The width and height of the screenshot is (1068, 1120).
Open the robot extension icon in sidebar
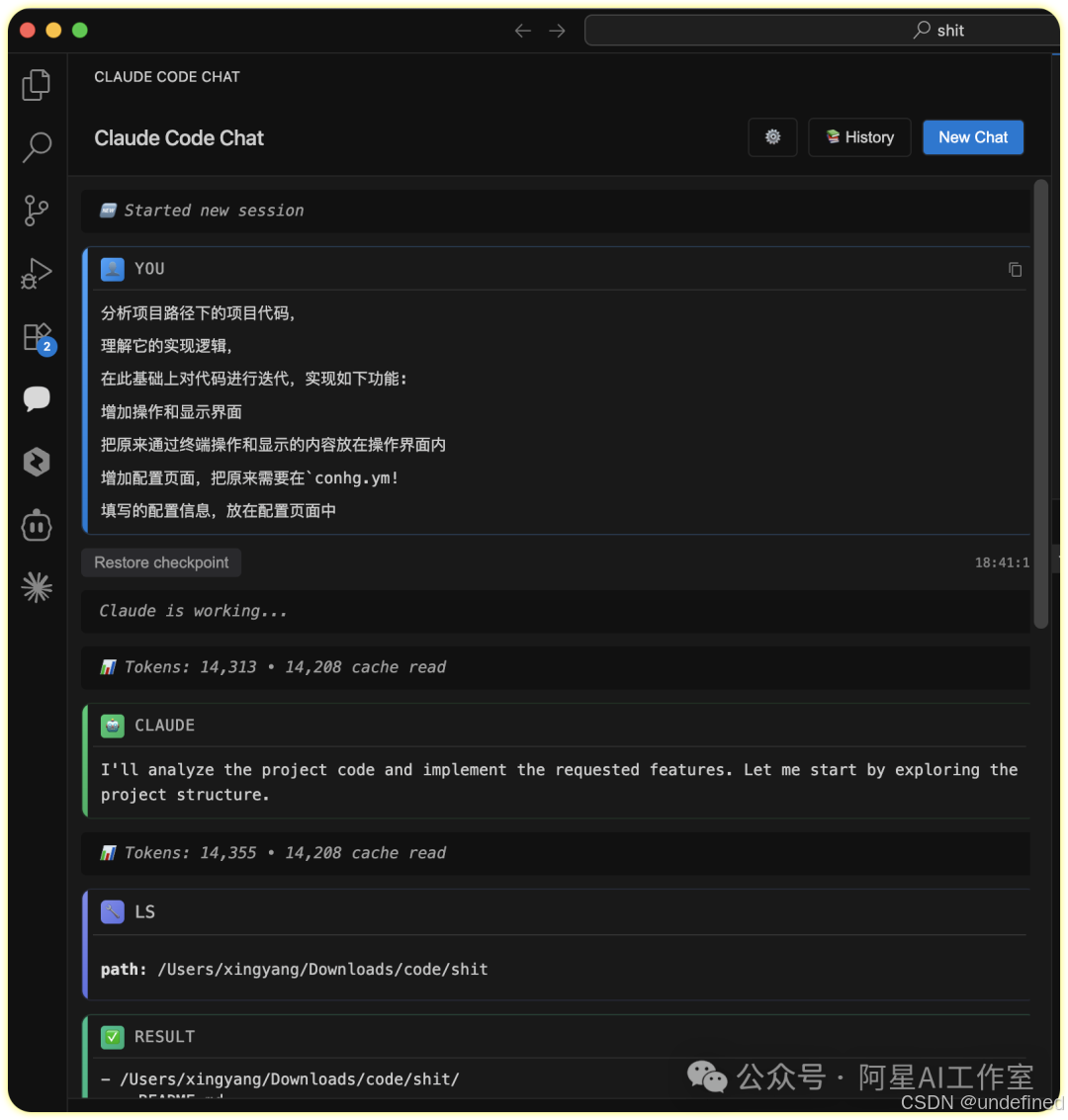coord(37,525)
